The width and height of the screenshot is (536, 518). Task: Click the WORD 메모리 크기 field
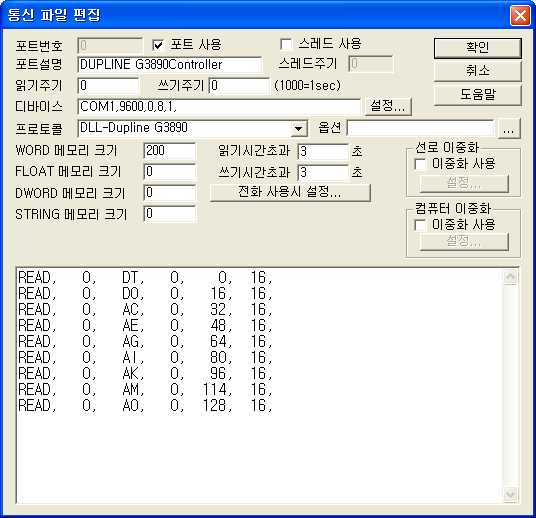point(170,151)
